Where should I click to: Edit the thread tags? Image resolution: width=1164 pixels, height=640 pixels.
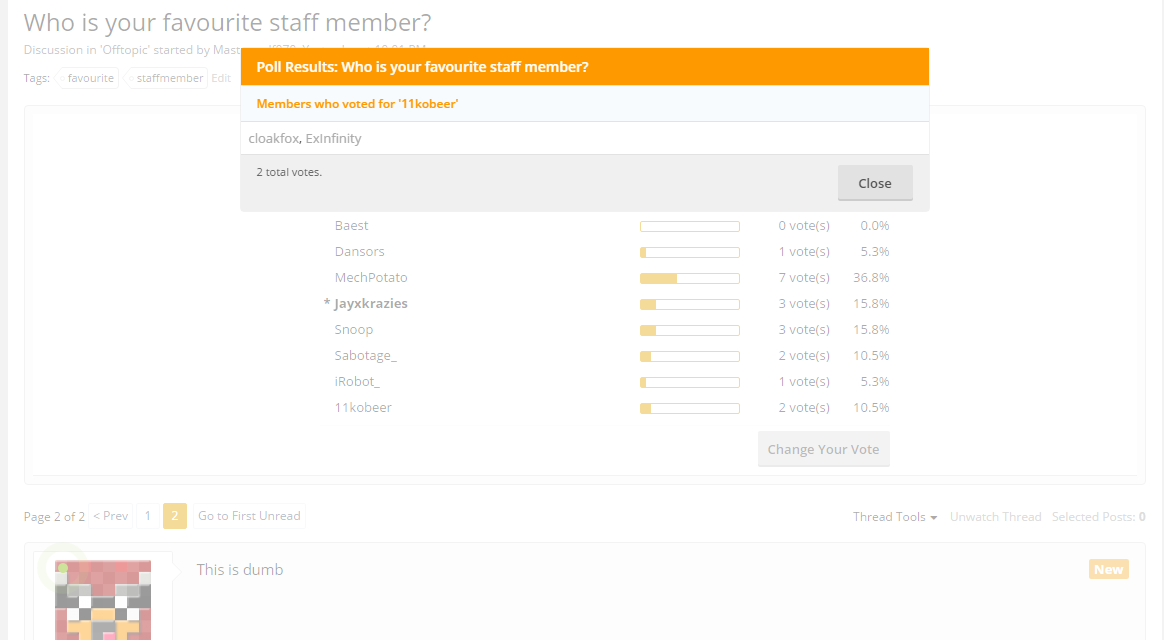tap(220, 78)
